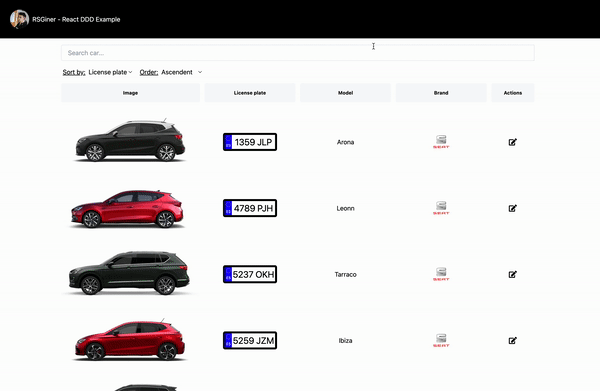600x391 pixels.
Task: Edit the Arona car entry
Action: 513,142
